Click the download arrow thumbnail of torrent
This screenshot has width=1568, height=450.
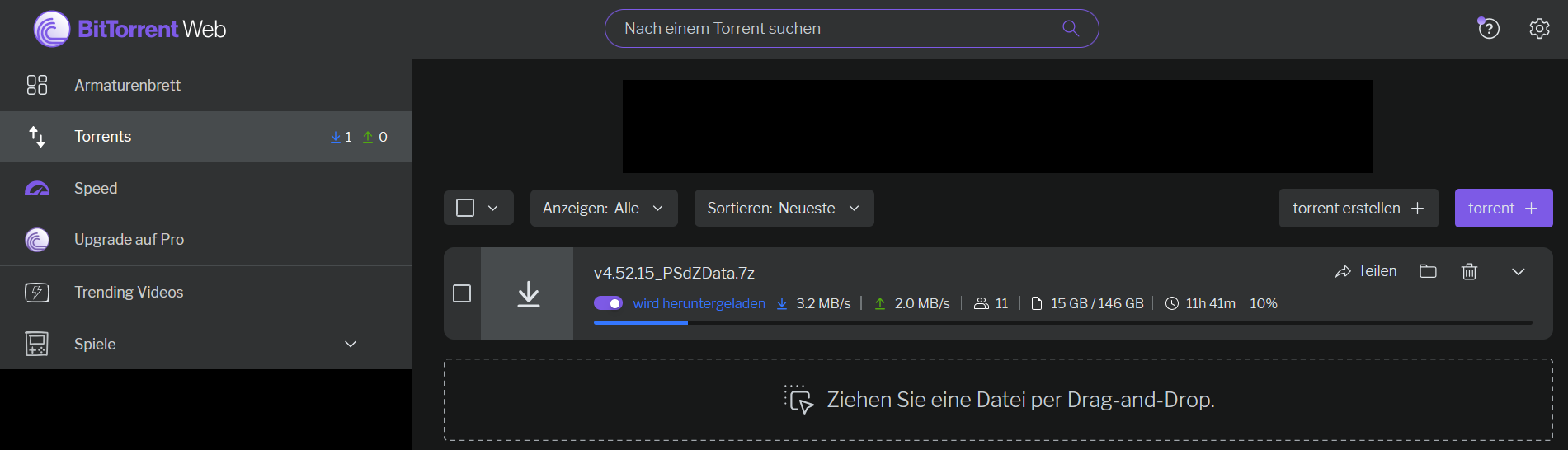pos(528,293)
